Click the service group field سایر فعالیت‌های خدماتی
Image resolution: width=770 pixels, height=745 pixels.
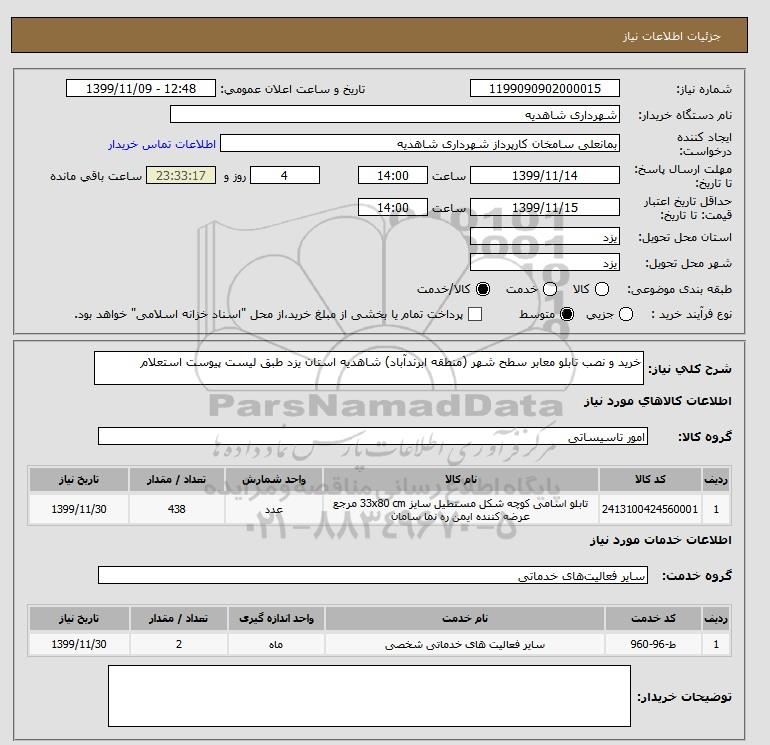tap(373, 575)
